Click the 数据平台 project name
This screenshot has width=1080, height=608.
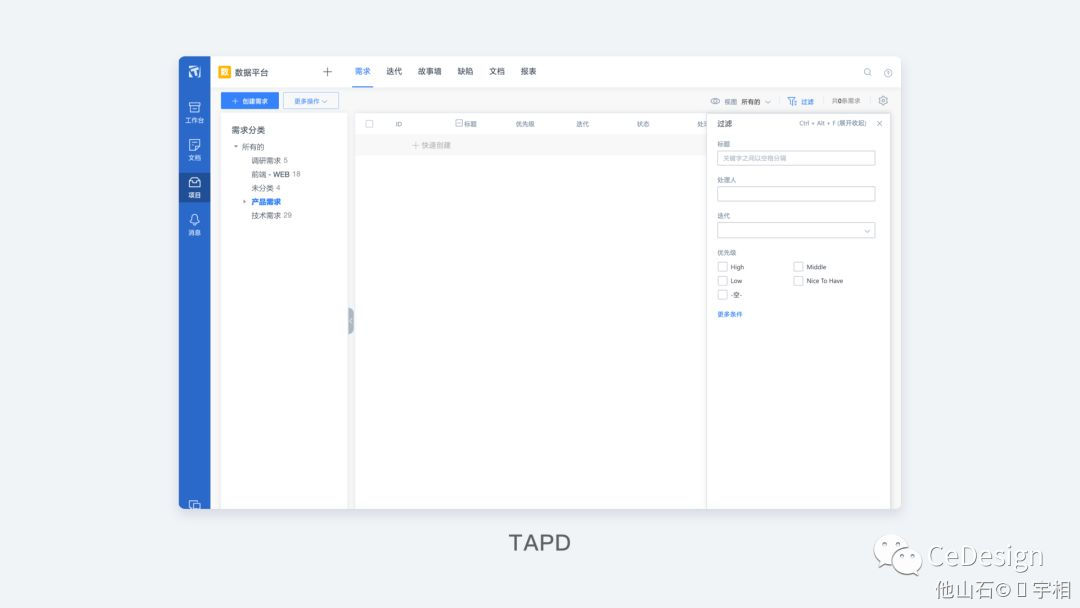pyautogui.click(x=251, y=72)
